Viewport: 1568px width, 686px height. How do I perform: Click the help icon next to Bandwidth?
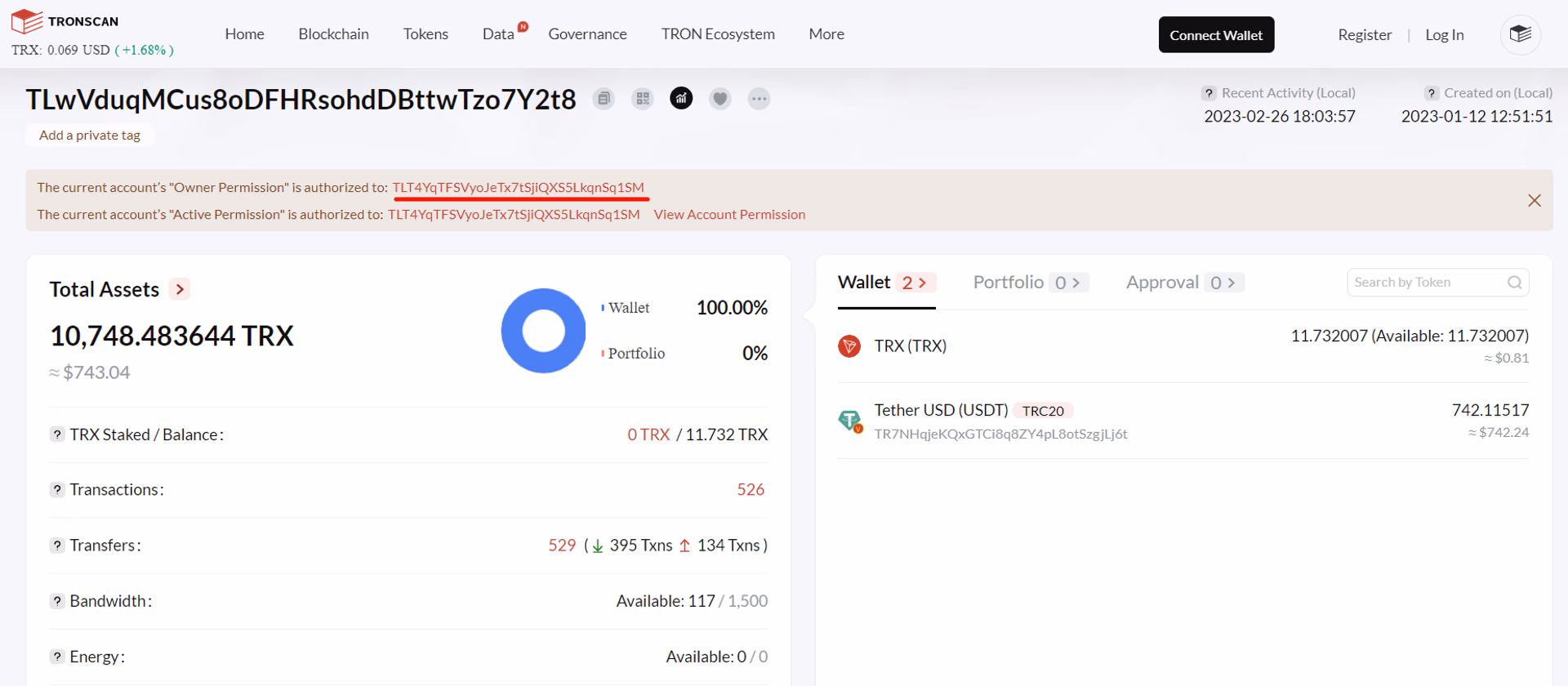coord(57,601)
